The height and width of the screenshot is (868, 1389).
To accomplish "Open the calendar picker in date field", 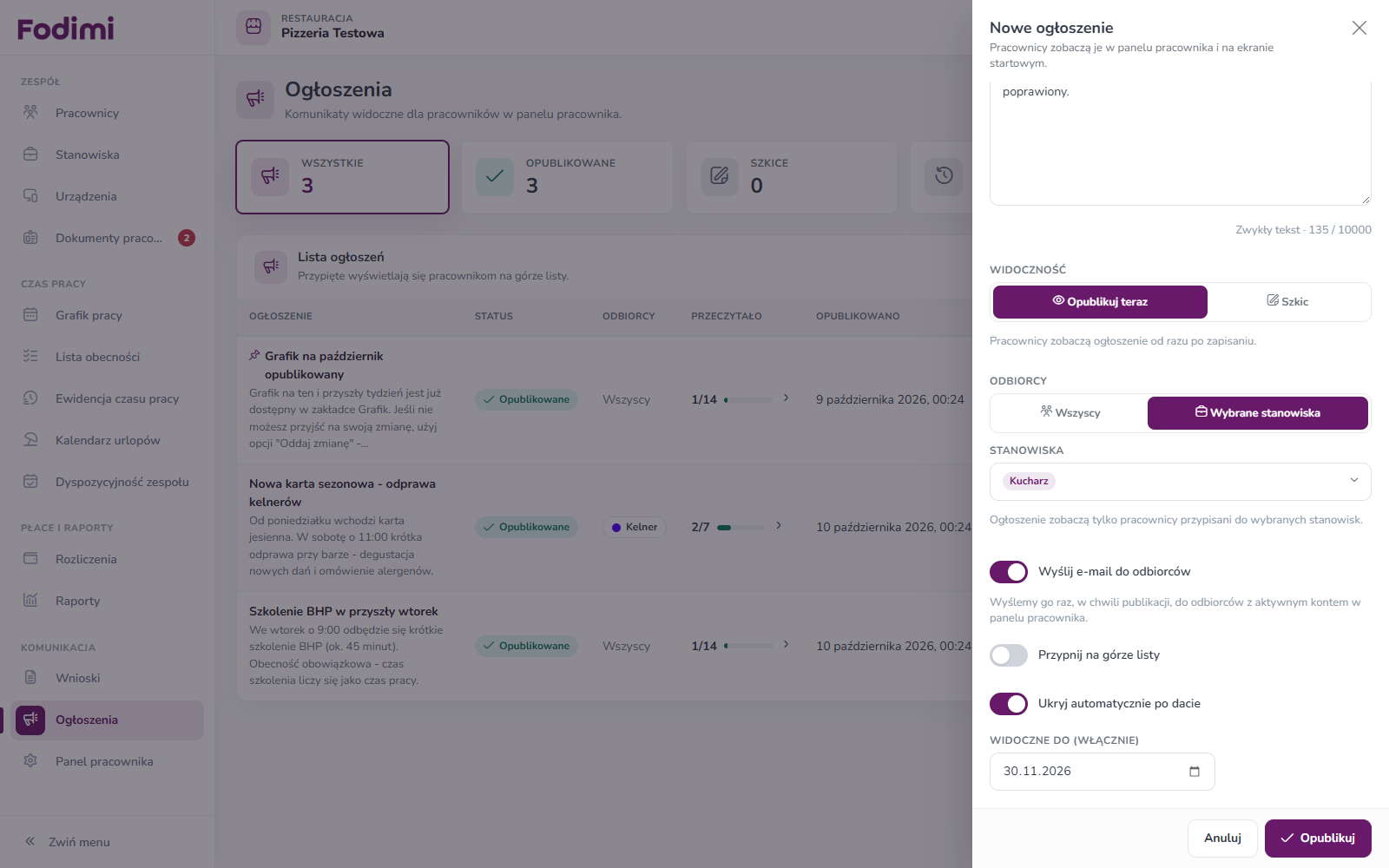I will coord(1195,772).
